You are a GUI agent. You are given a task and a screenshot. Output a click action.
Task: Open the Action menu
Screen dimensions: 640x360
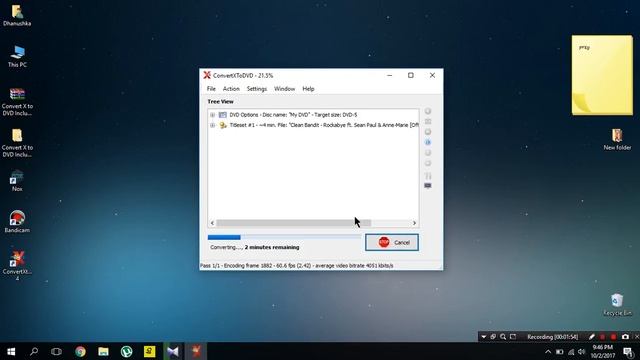(x=231, y=89)
